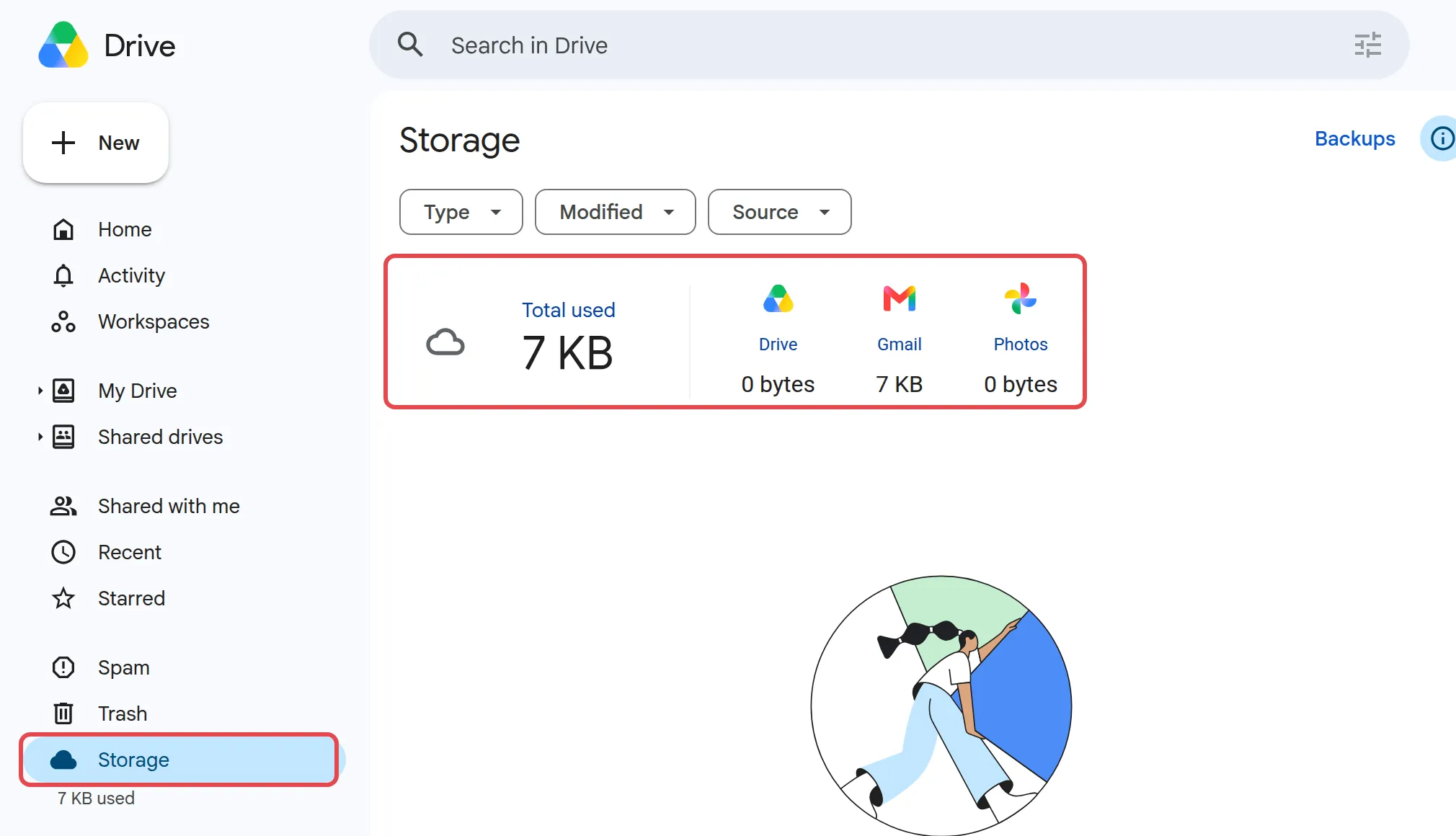The width and height of the screenshot is (1456, 836).
Task: Click the Trash bin icon
Action: [63, 713]
